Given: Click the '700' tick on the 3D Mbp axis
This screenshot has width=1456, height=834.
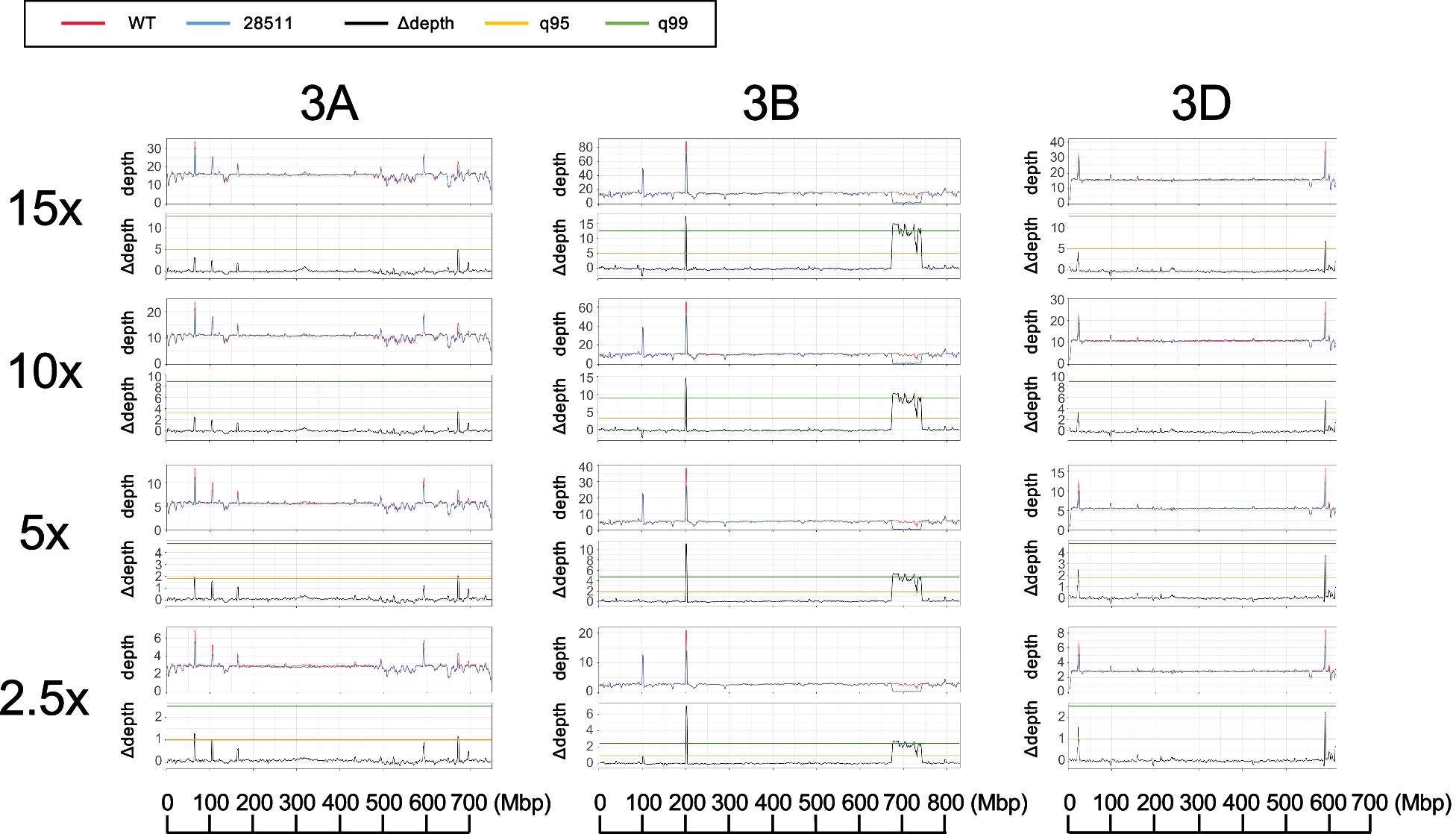Looking at the screenshot, I should [x=1370, y=803].
